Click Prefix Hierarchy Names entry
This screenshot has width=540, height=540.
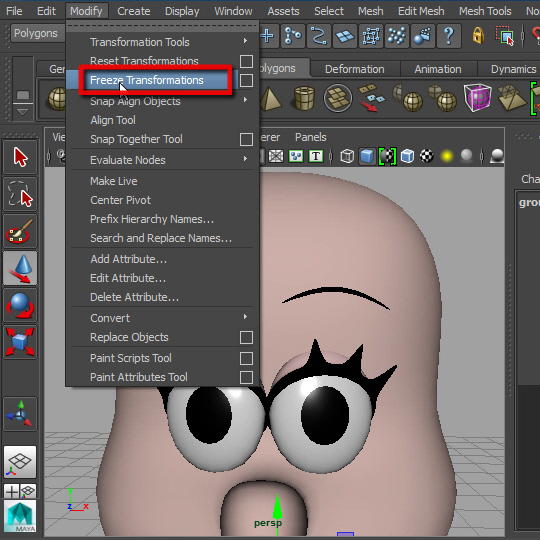[x=152, y=219]
